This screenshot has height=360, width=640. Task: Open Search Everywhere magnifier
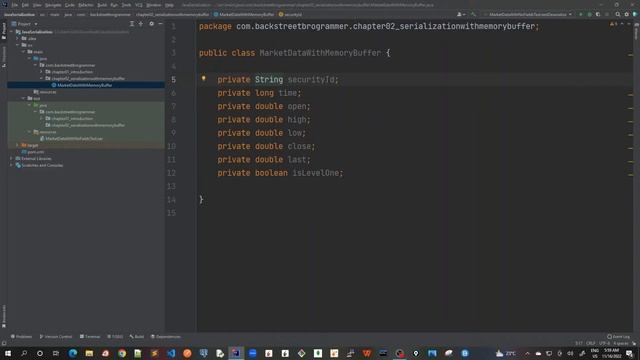618,14
